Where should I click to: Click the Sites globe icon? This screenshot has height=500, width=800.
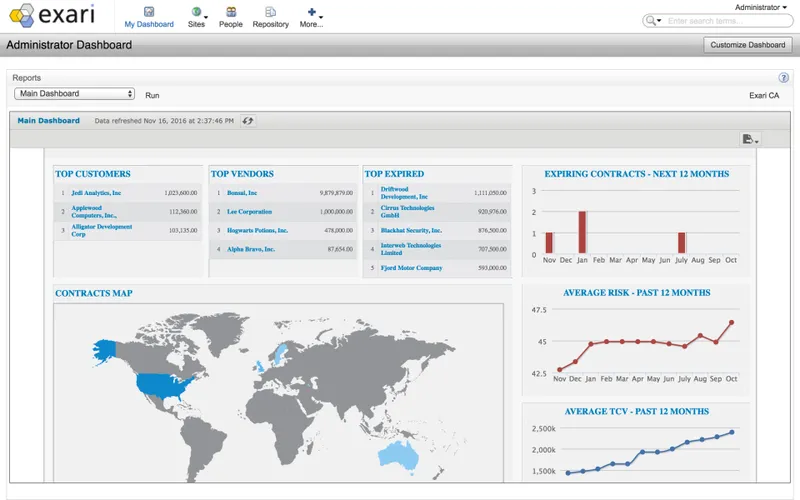[196, 12]
